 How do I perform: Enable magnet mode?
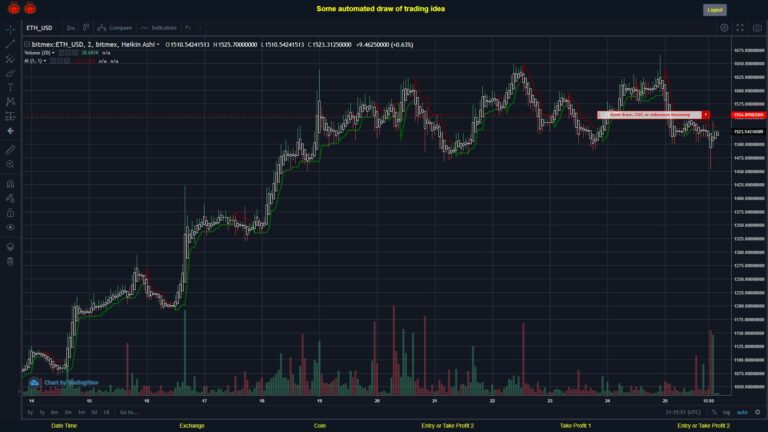(x=10, y=184)
